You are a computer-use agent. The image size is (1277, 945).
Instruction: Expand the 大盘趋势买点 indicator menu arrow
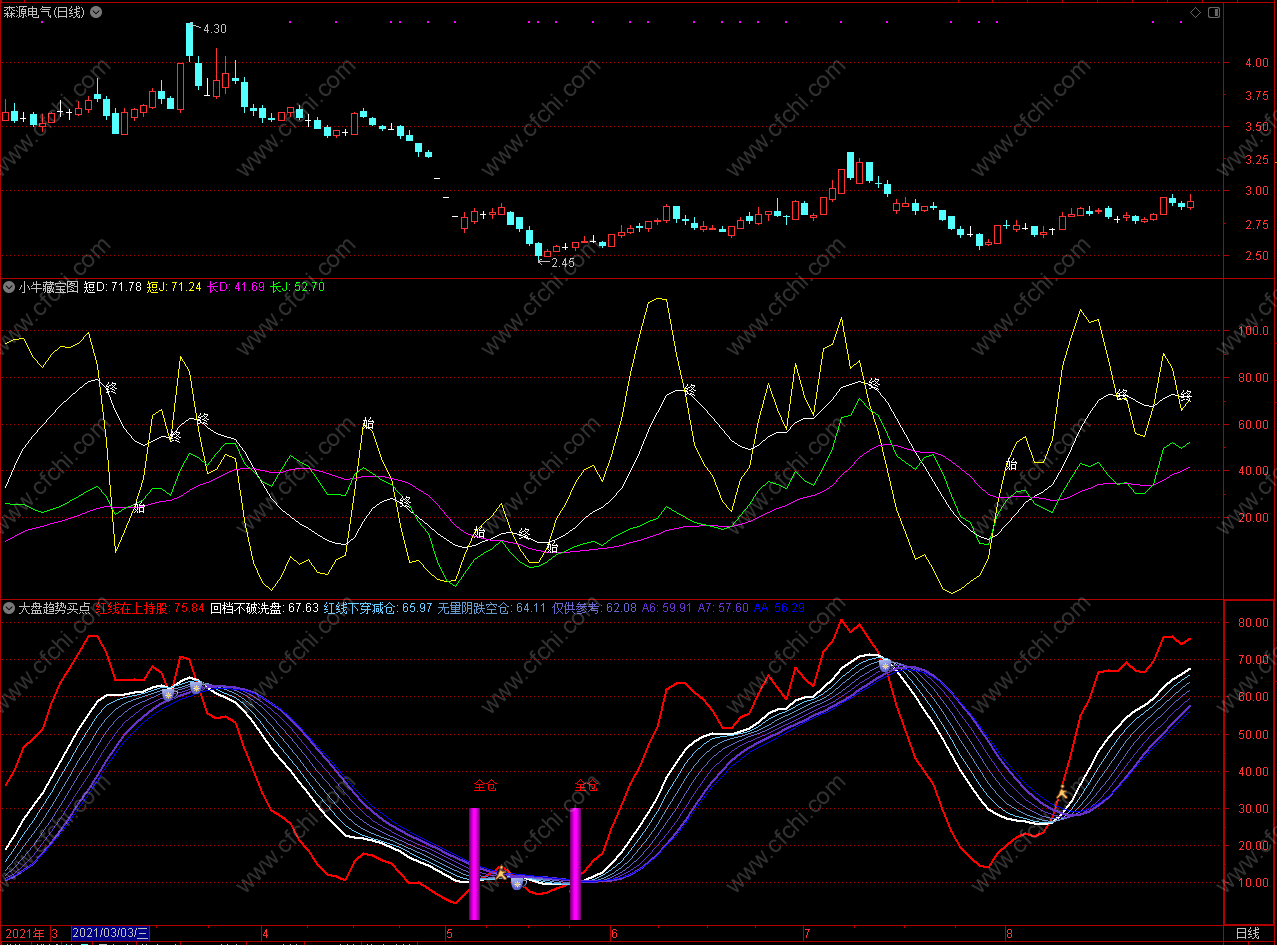9,607
